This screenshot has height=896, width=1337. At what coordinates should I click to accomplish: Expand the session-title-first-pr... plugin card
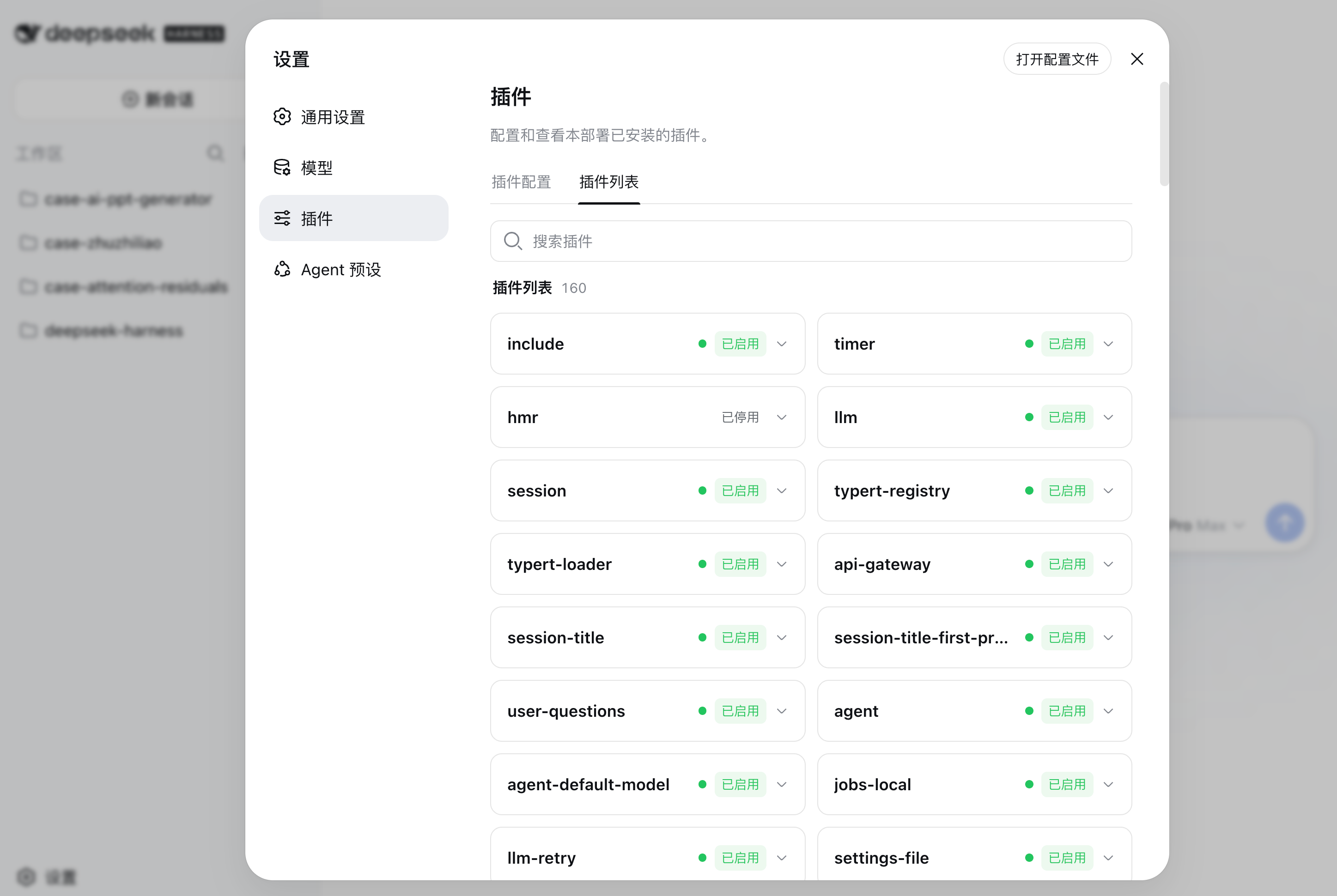[1108, 637]
